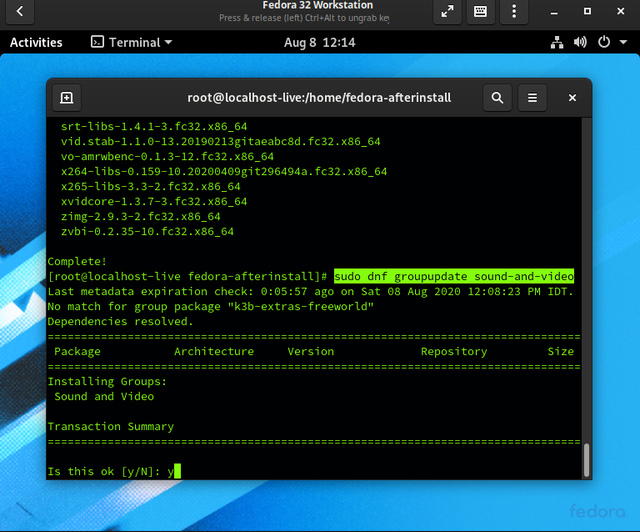Click the volume speaker icon
Image resolution: width=640 pixels, height=532 pixels.
580,42
